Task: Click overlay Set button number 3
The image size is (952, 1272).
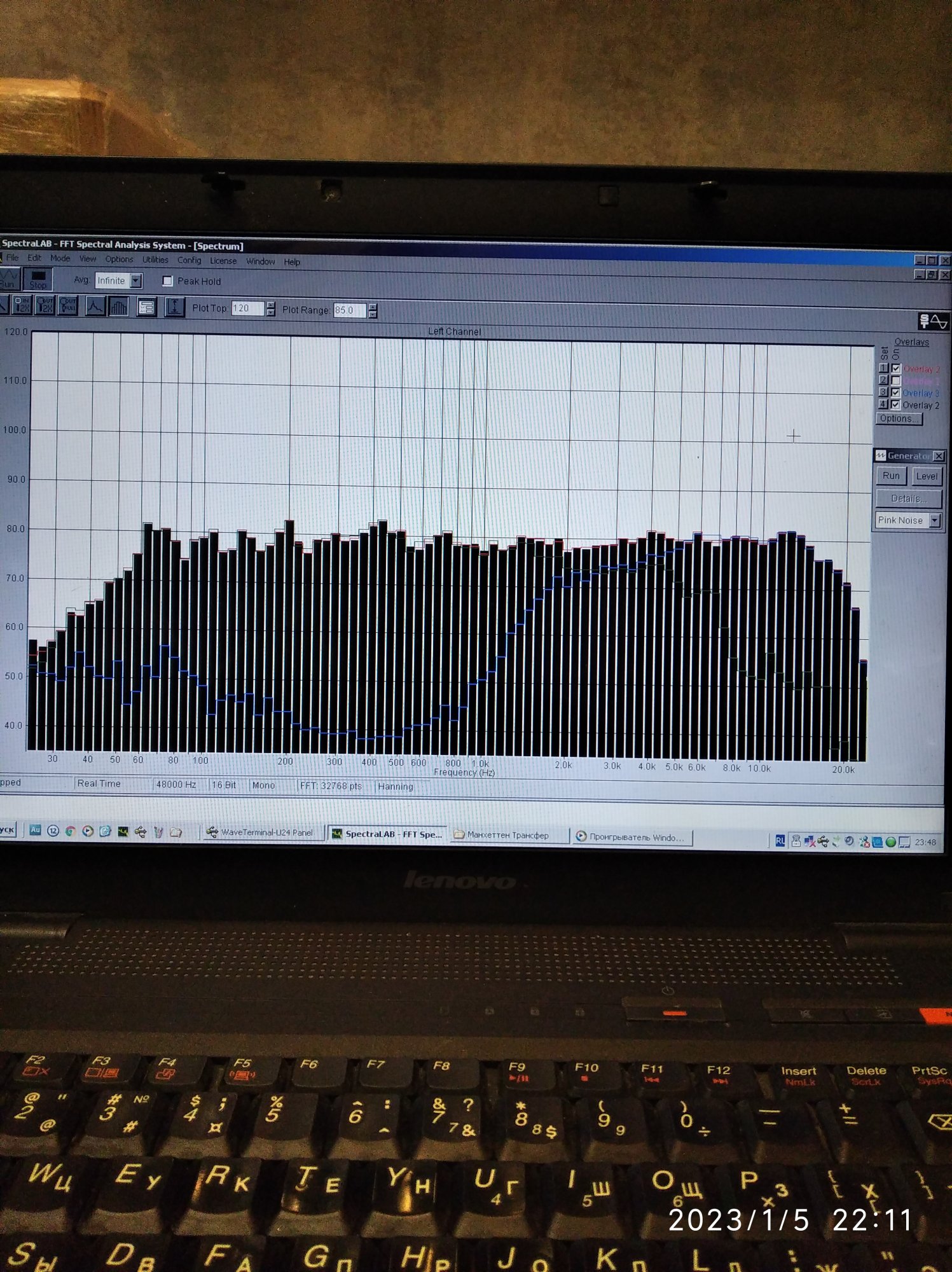Action: click(883, 392)
